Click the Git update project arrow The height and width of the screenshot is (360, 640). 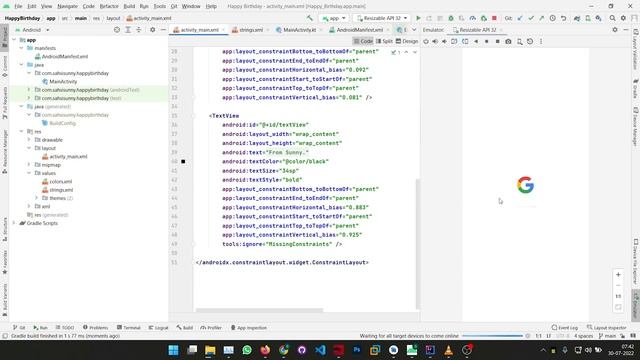click(520, 18)
